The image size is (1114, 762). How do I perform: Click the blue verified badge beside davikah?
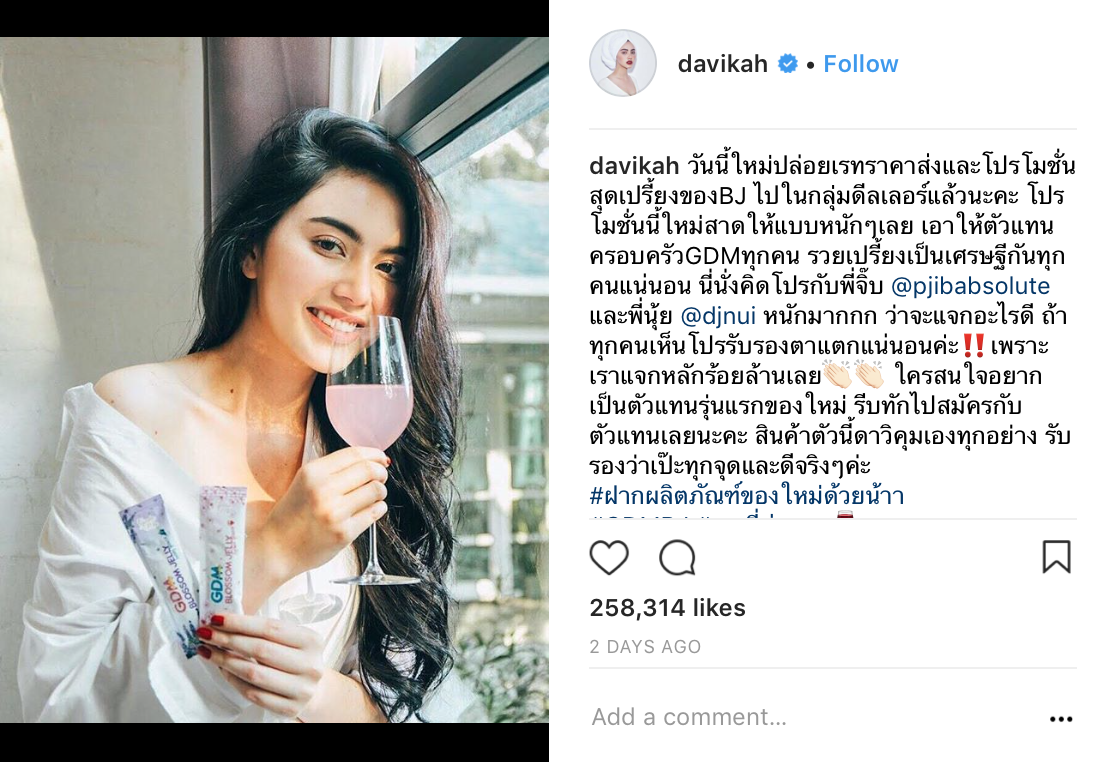tap(787, 64)
